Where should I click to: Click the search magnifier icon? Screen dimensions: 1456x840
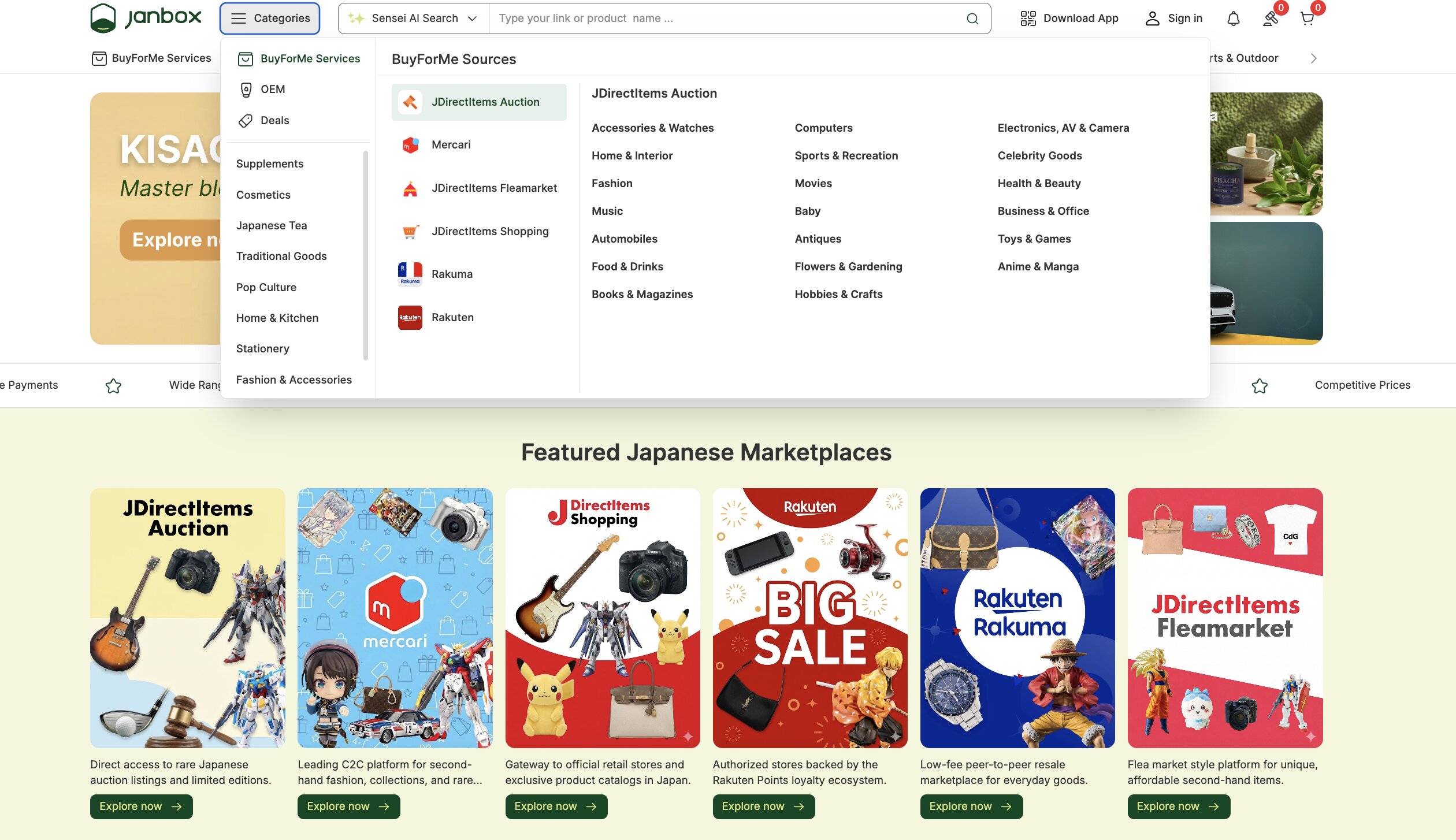[x=972, y=18]
